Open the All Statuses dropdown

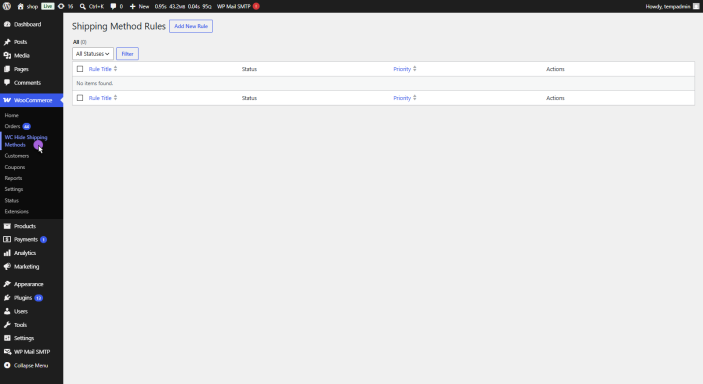tap(93, 54)
